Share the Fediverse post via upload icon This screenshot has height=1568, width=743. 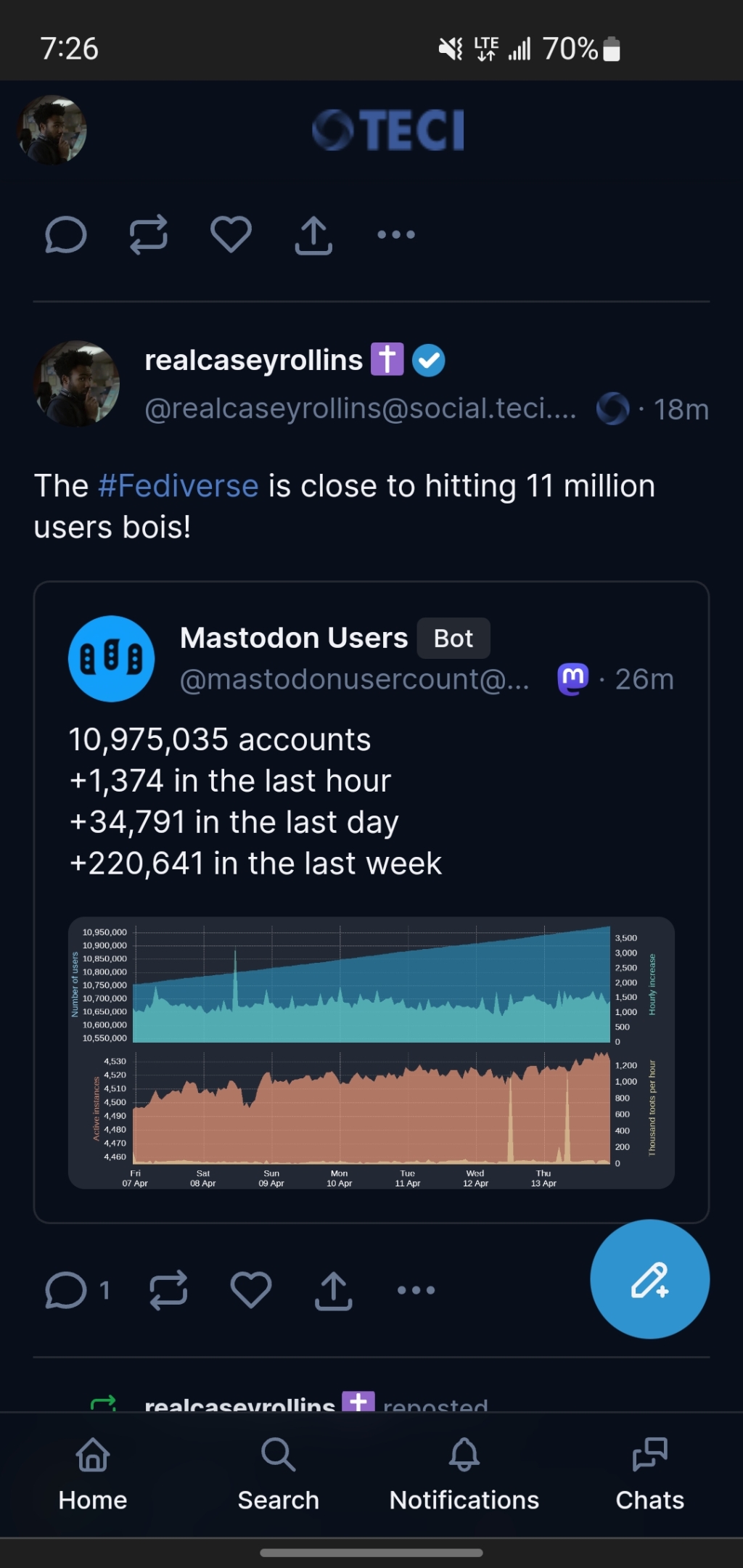click(x=334, y=1290)
